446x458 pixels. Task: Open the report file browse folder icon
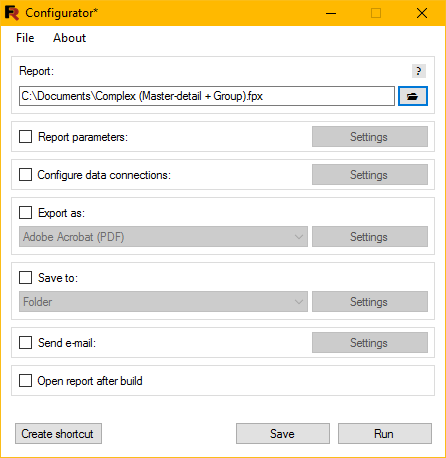coord(413,96)
